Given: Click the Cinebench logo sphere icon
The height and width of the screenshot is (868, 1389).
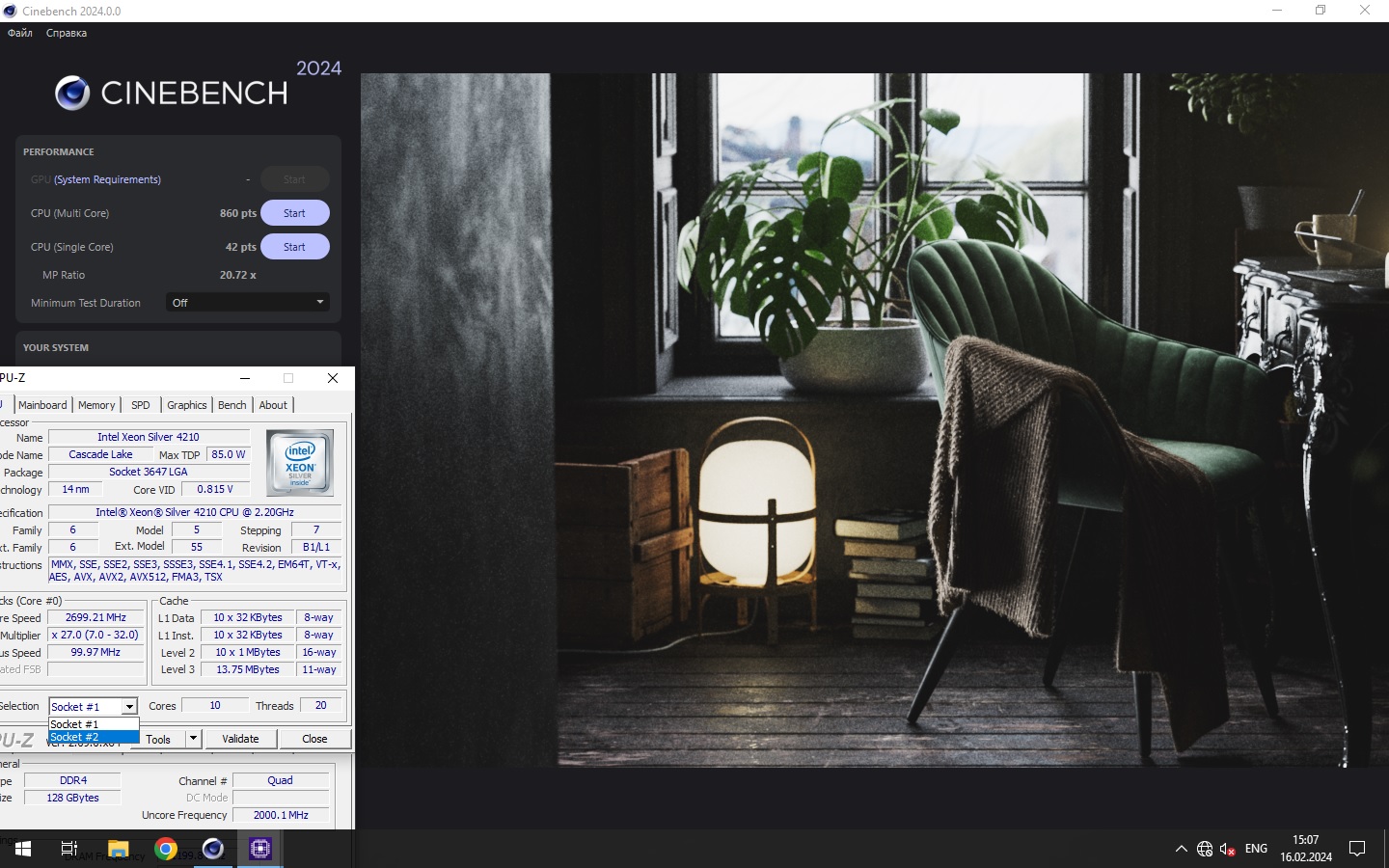Looking at the screenshot, I should (x=72, y=93).
